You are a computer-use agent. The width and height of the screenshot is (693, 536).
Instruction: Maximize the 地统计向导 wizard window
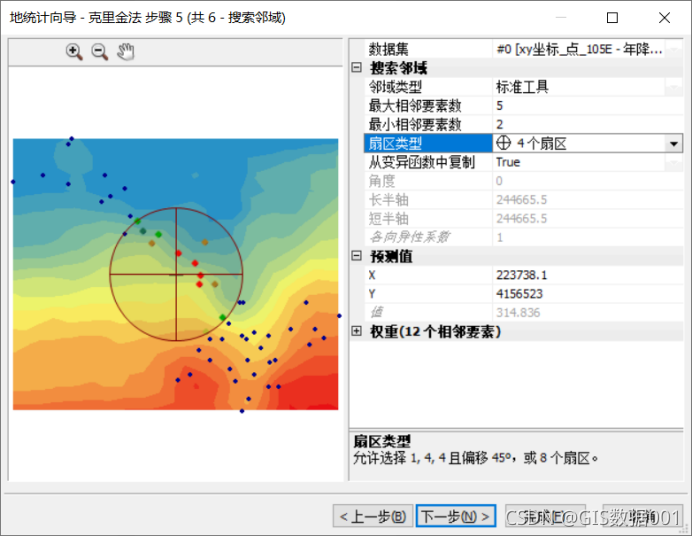click(x=612, y=18)
